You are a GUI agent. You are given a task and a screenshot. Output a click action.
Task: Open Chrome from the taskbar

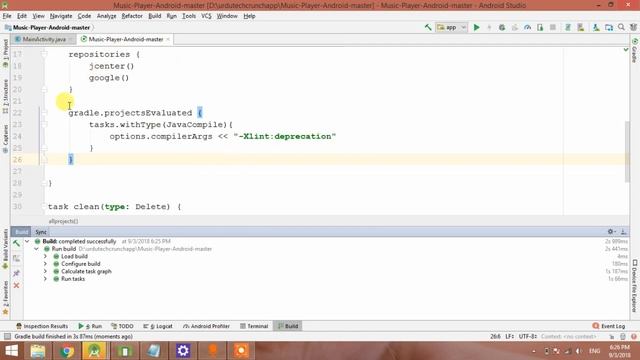pyautogui.click(x=67, y=351)
